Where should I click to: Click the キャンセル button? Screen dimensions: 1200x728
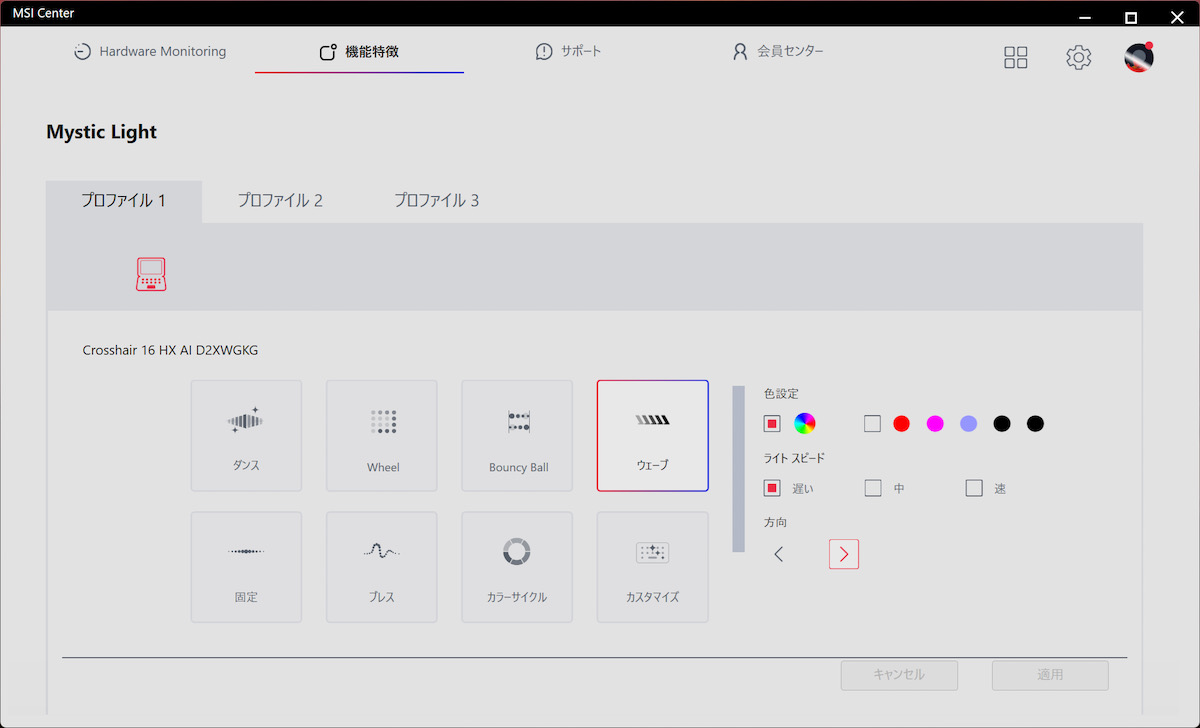point(899,675)
